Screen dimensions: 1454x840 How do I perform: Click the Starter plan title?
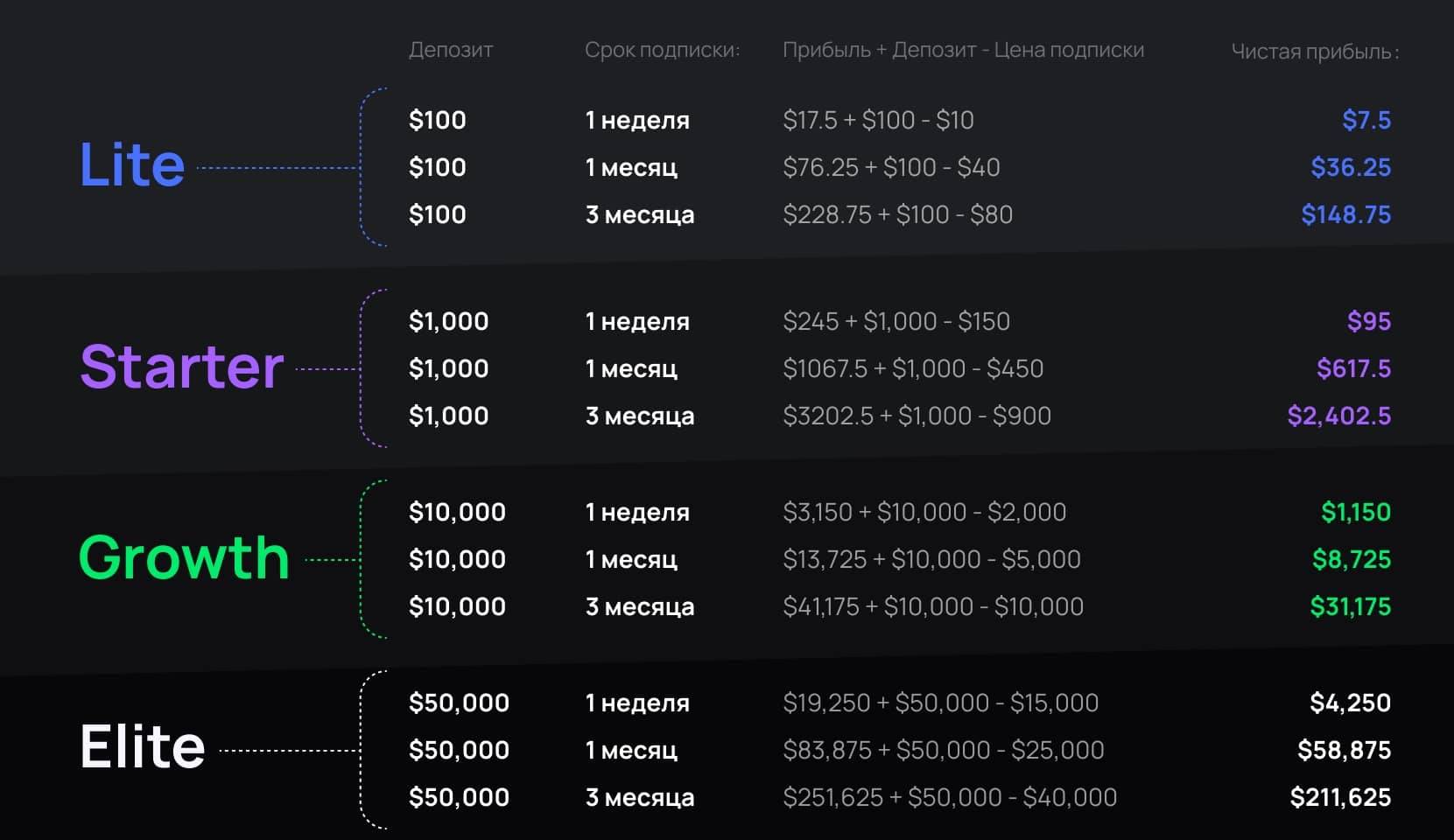tap(182, 367)
